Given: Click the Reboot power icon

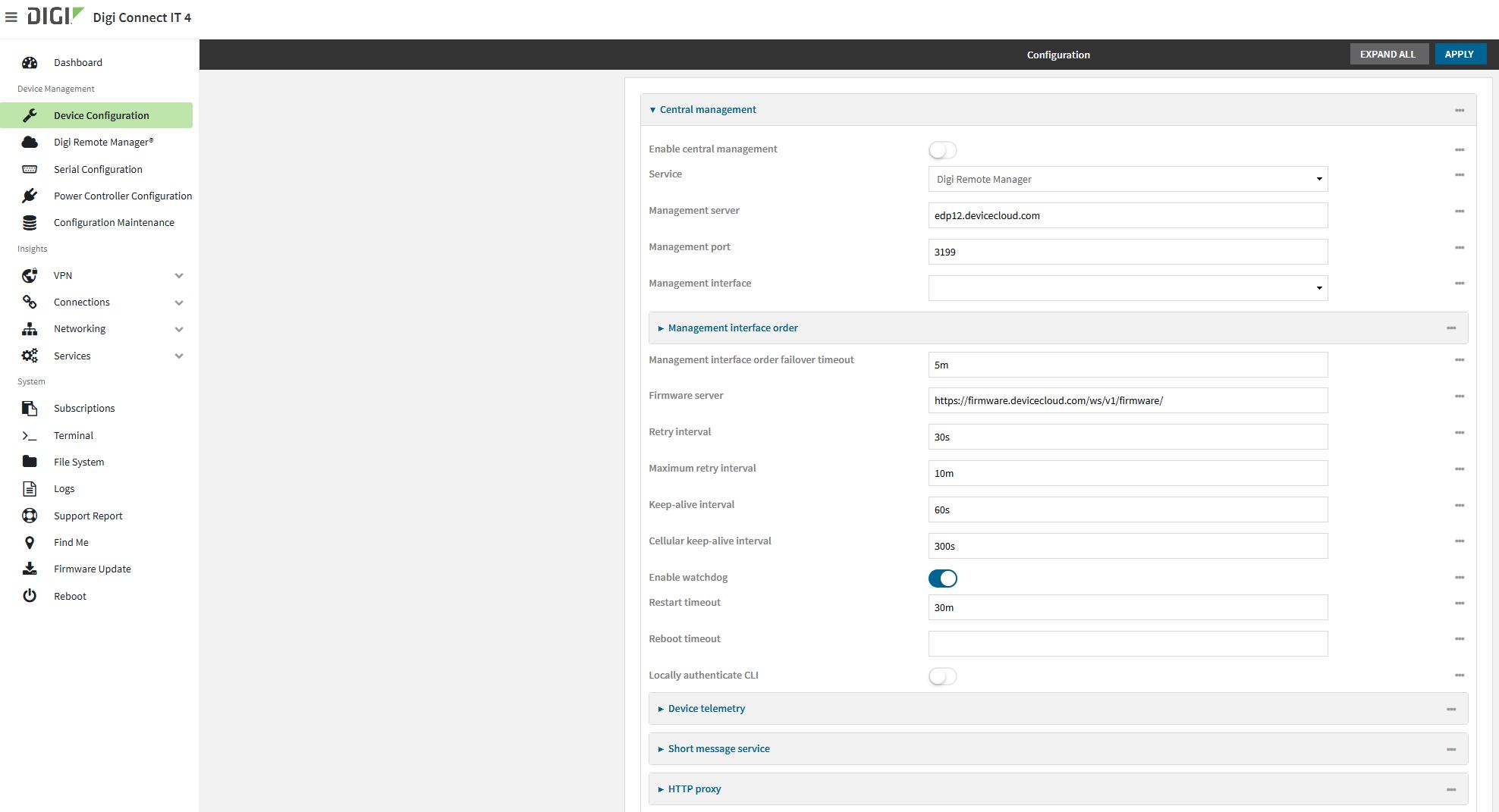Looking at the screenshot, I should point(30,596).
